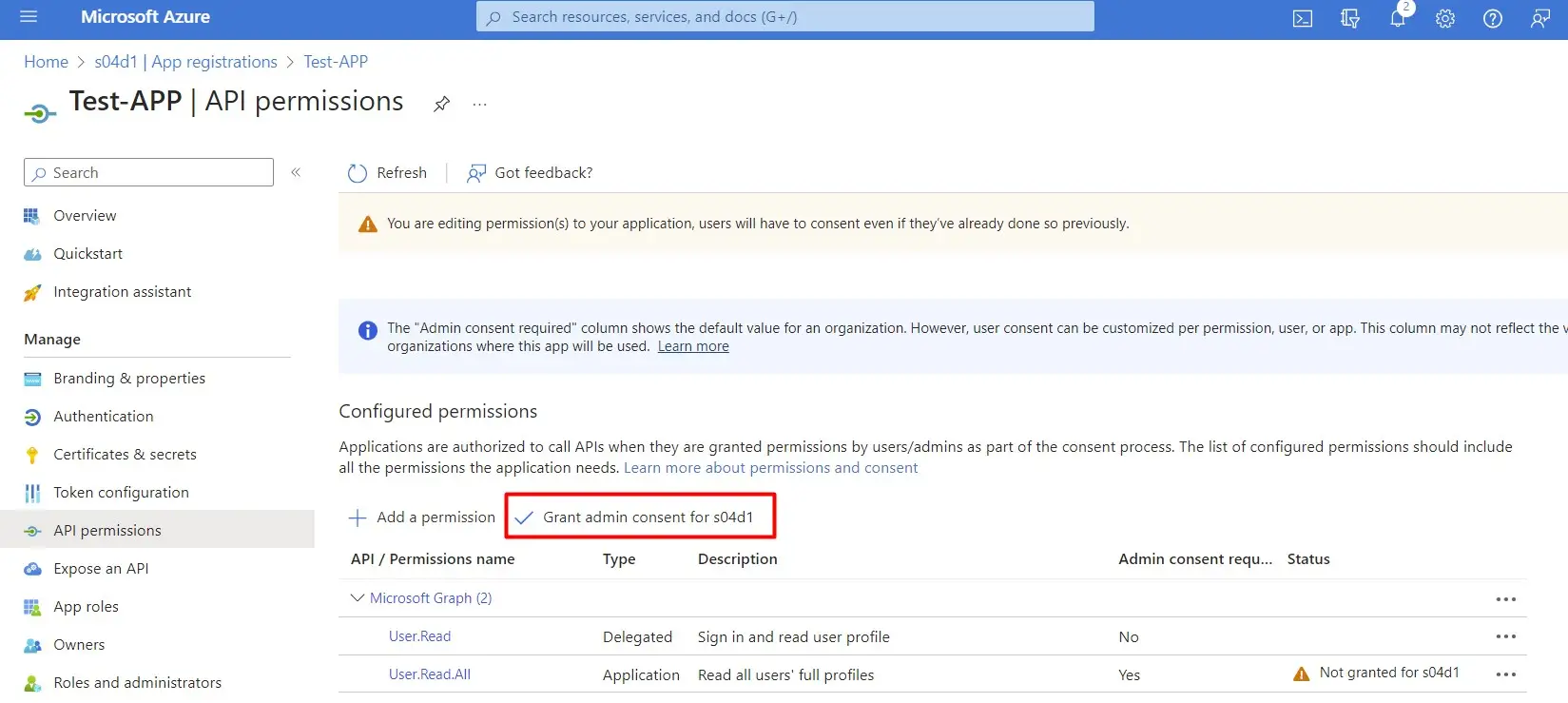Open the Microsoft Graph (2) link
This screenshot has height=703, width=1568.
(431, 598)
